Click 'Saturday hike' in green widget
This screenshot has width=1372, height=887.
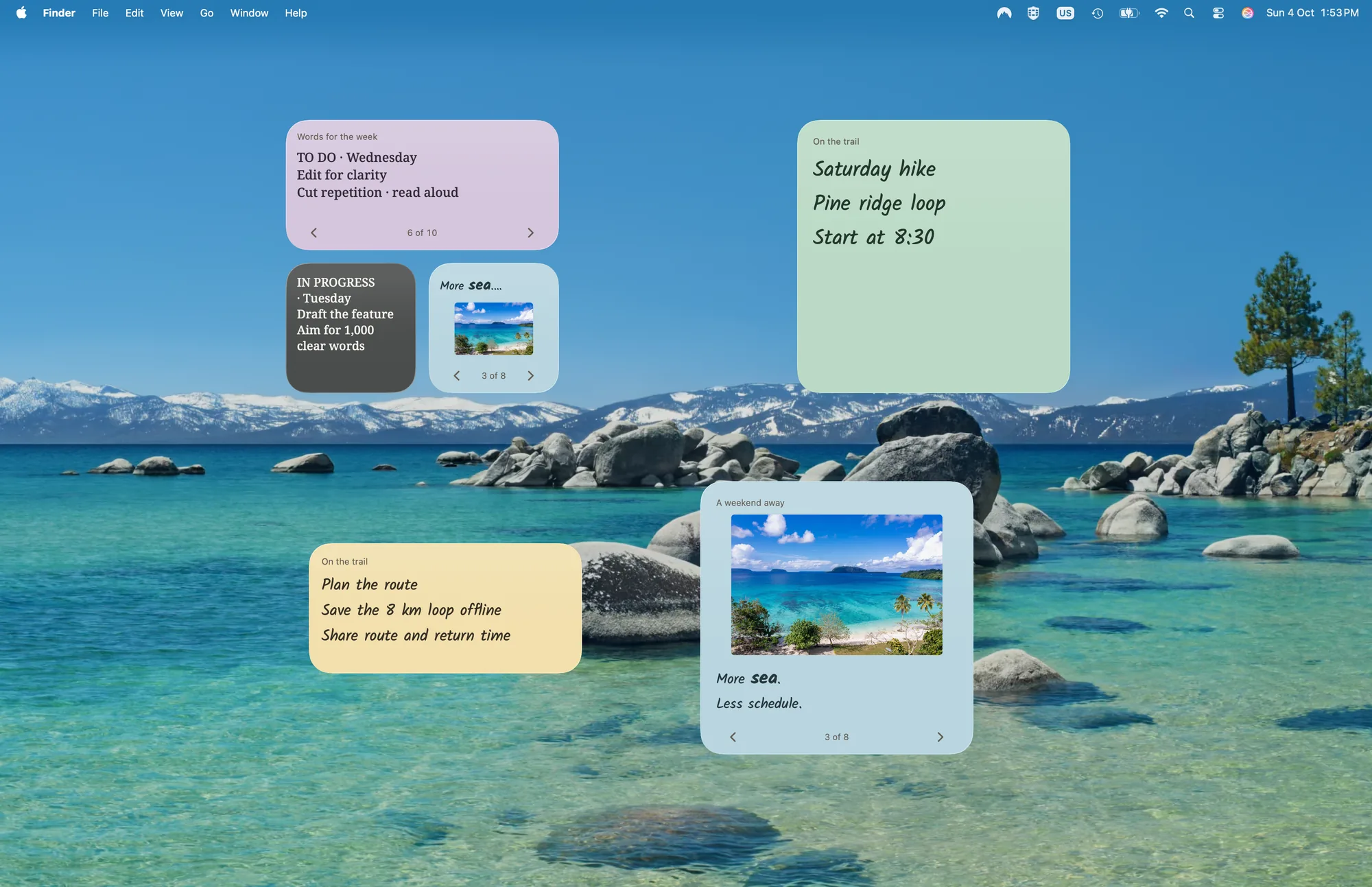[x=874, y=169]
